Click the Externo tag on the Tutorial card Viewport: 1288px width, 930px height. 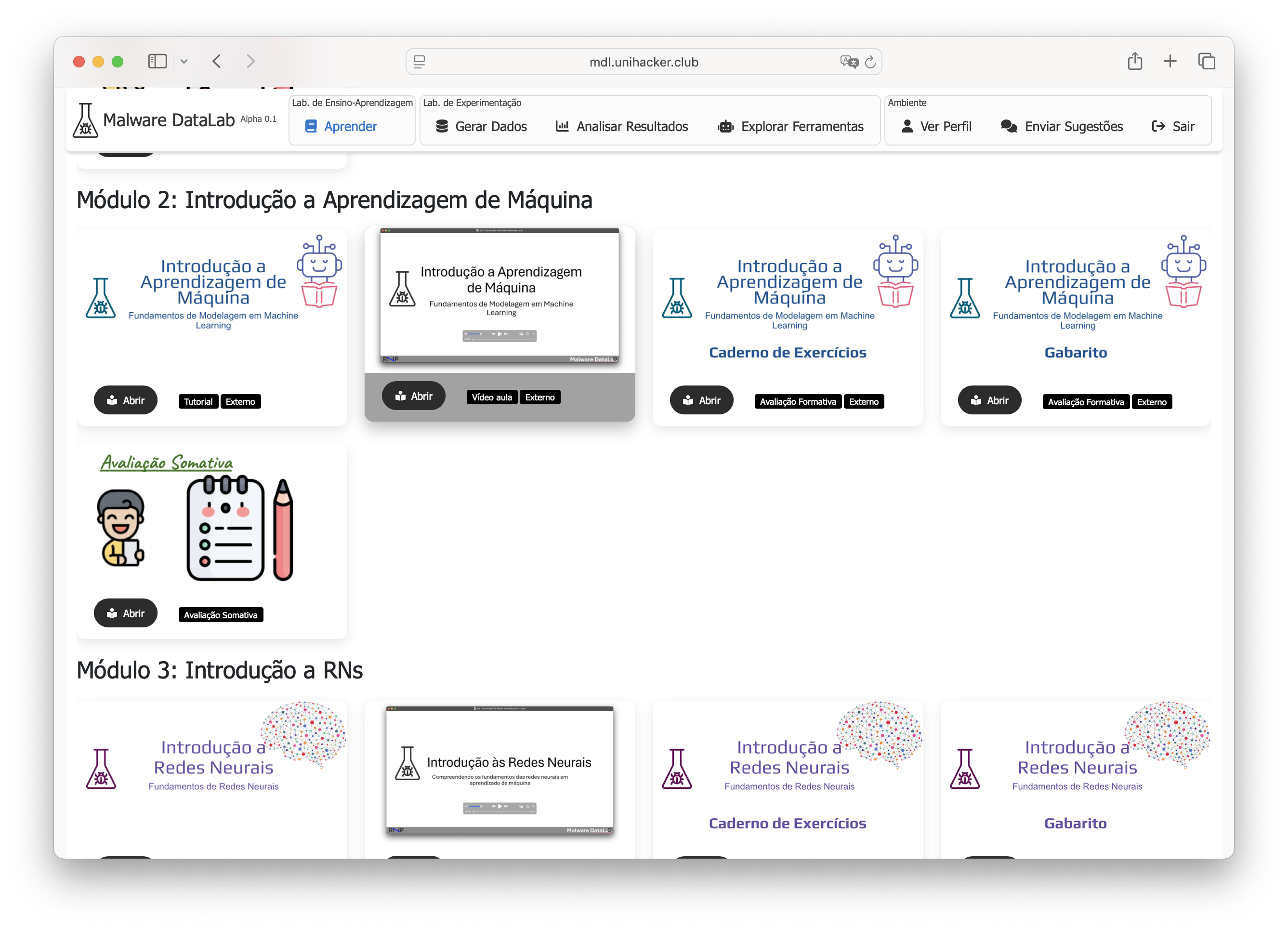click(x=240, y=402)
